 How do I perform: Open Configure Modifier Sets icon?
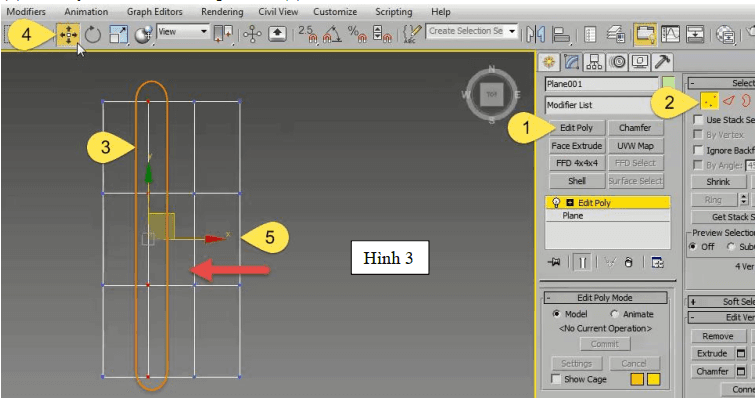tap(657, 262)
